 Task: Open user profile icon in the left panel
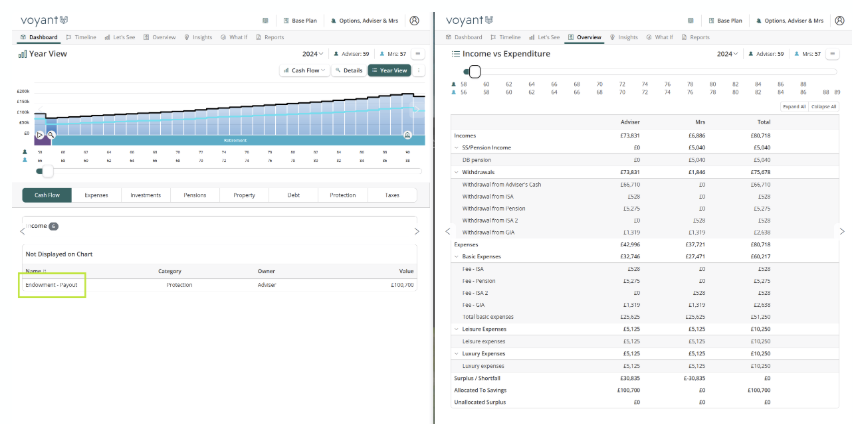click(x=415, y=20)
